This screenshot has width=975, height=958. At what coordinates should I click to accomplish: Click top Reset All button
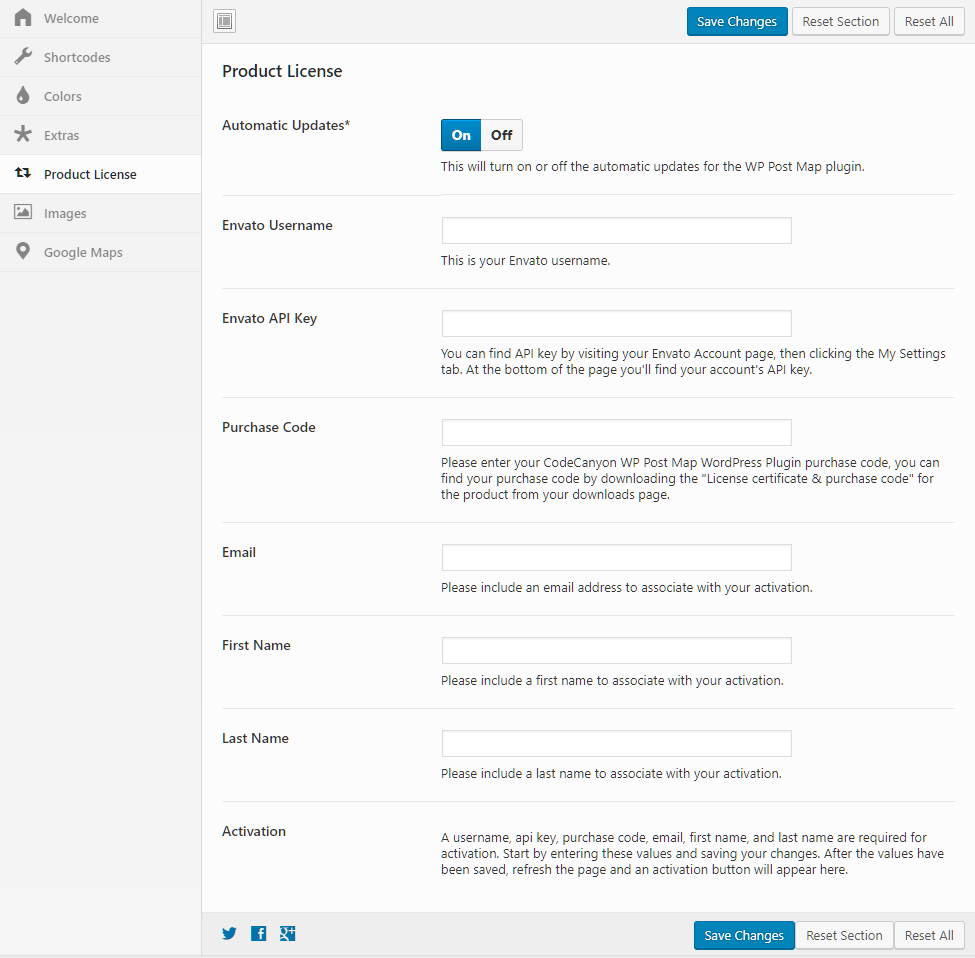point(929,22)
